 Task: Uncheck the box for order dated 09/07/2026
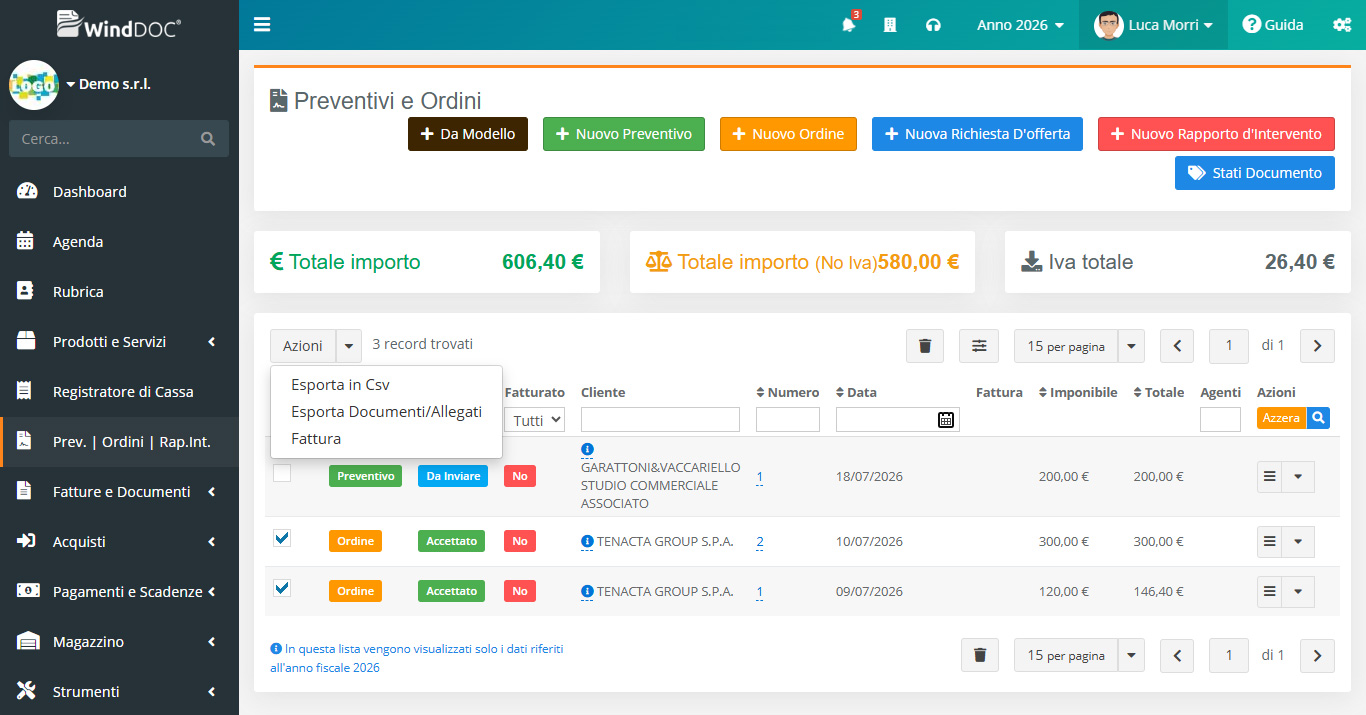282,588
